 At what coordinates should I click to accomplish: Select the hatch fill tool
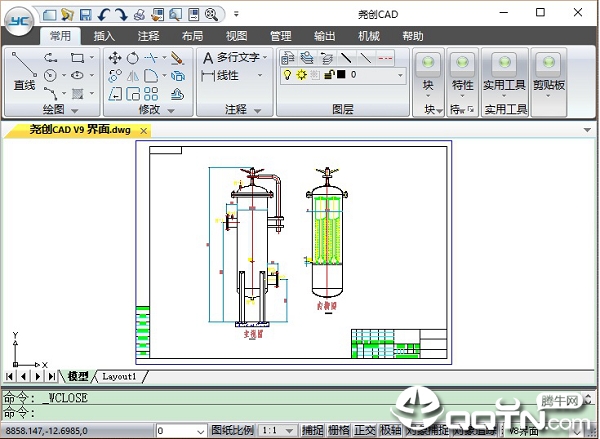(78, 93)
